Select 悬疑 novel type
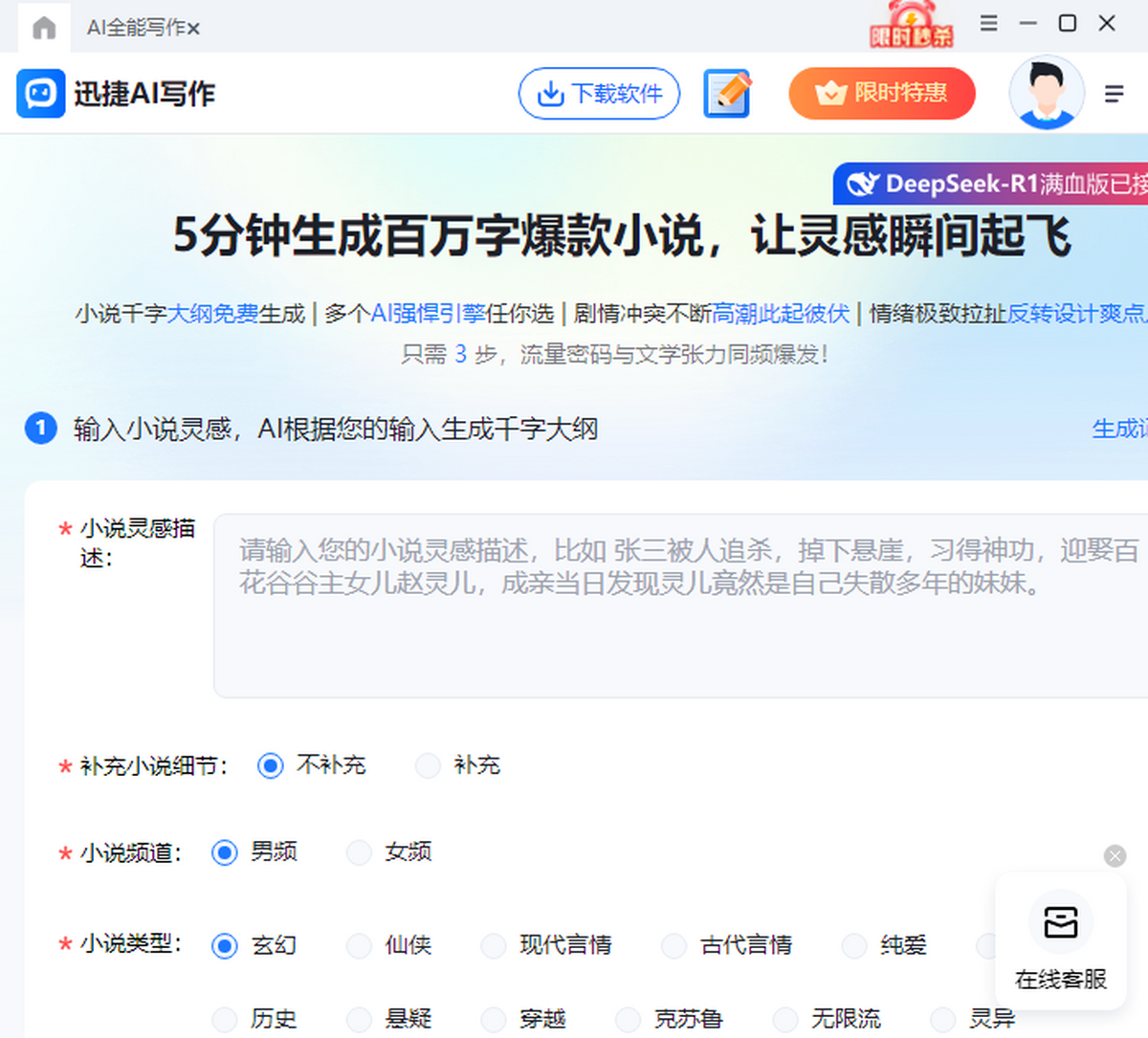The image size is (1148, 1038). click(360, 1020)
